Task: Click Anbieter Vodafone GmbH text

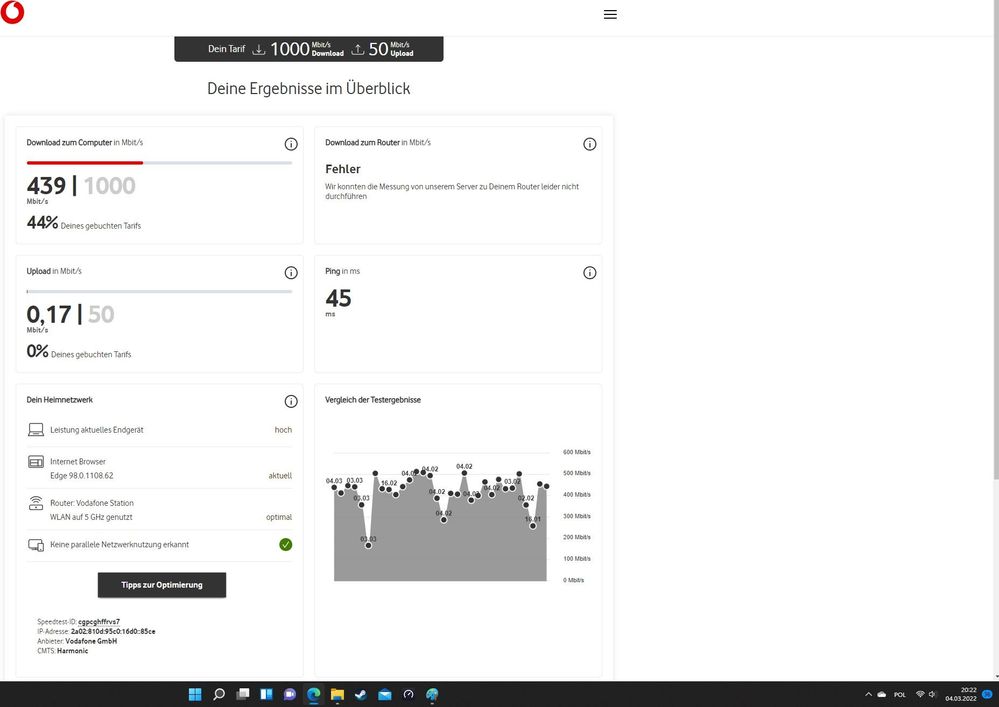Action: pos(77,641)
